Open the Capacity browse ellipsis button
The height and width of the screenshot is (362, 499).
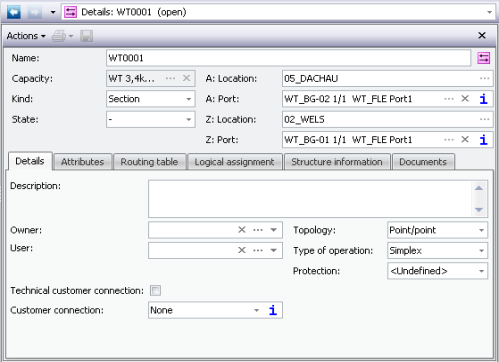[170, 78]
